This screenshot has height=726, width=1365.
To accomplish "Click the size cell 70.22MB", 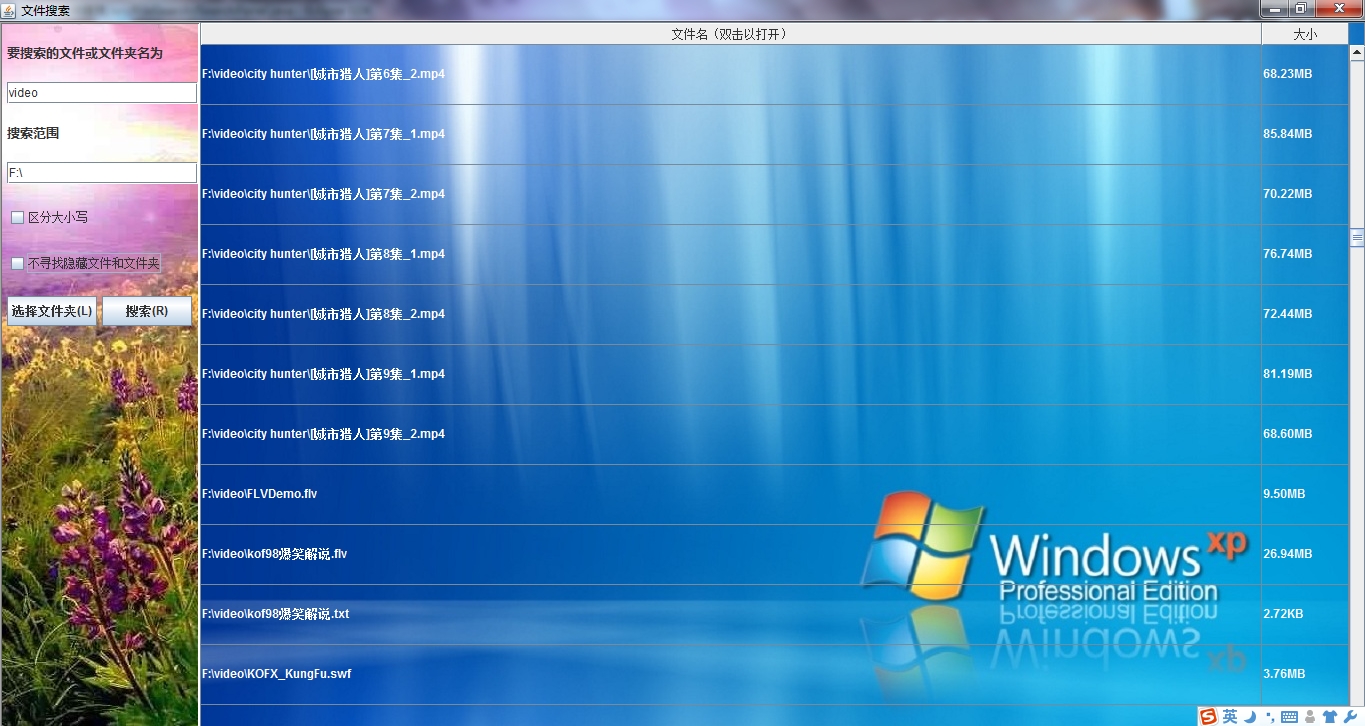I will (1305, 195).
